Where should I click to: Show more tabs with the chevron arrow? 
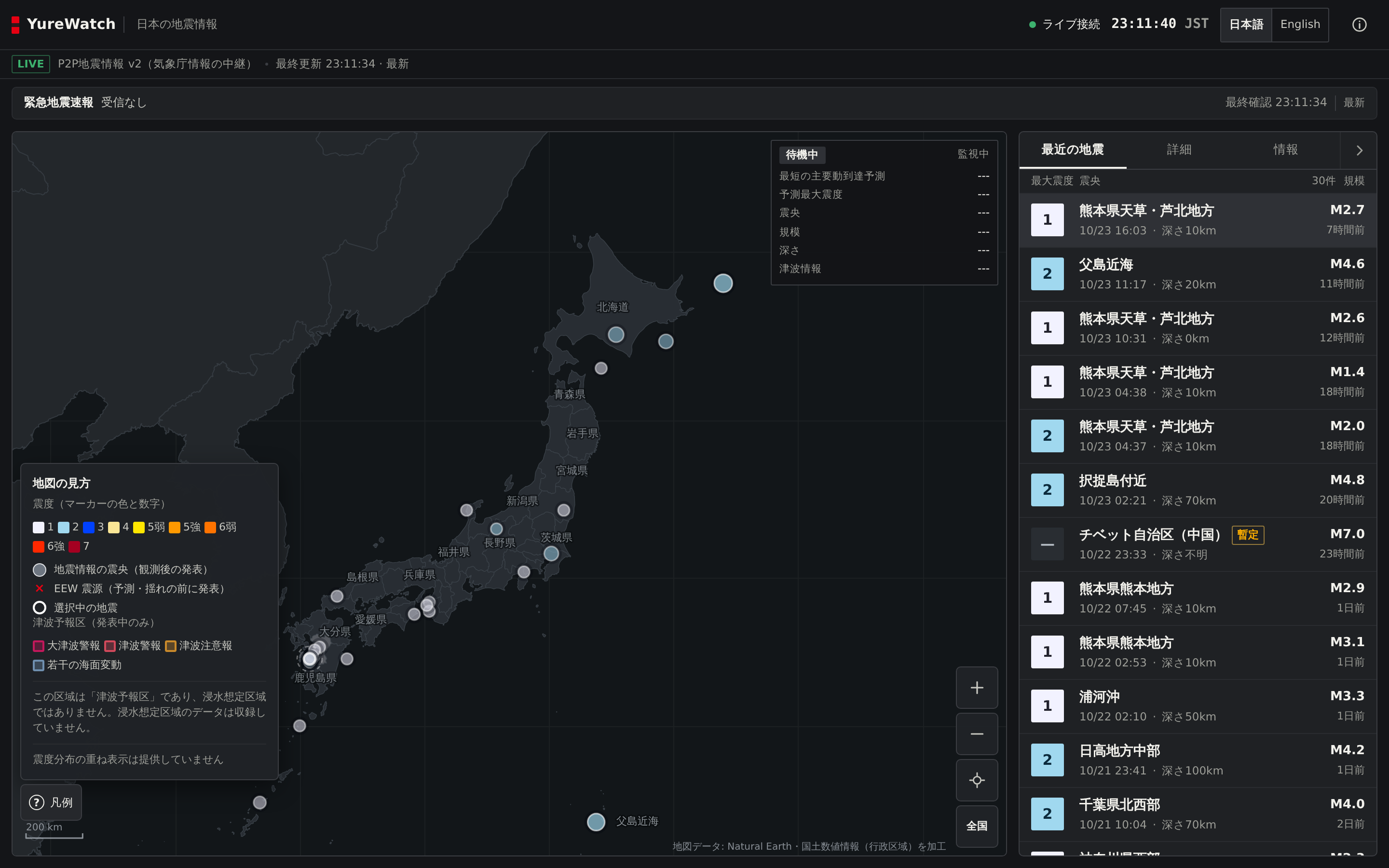coord(1359,150)
